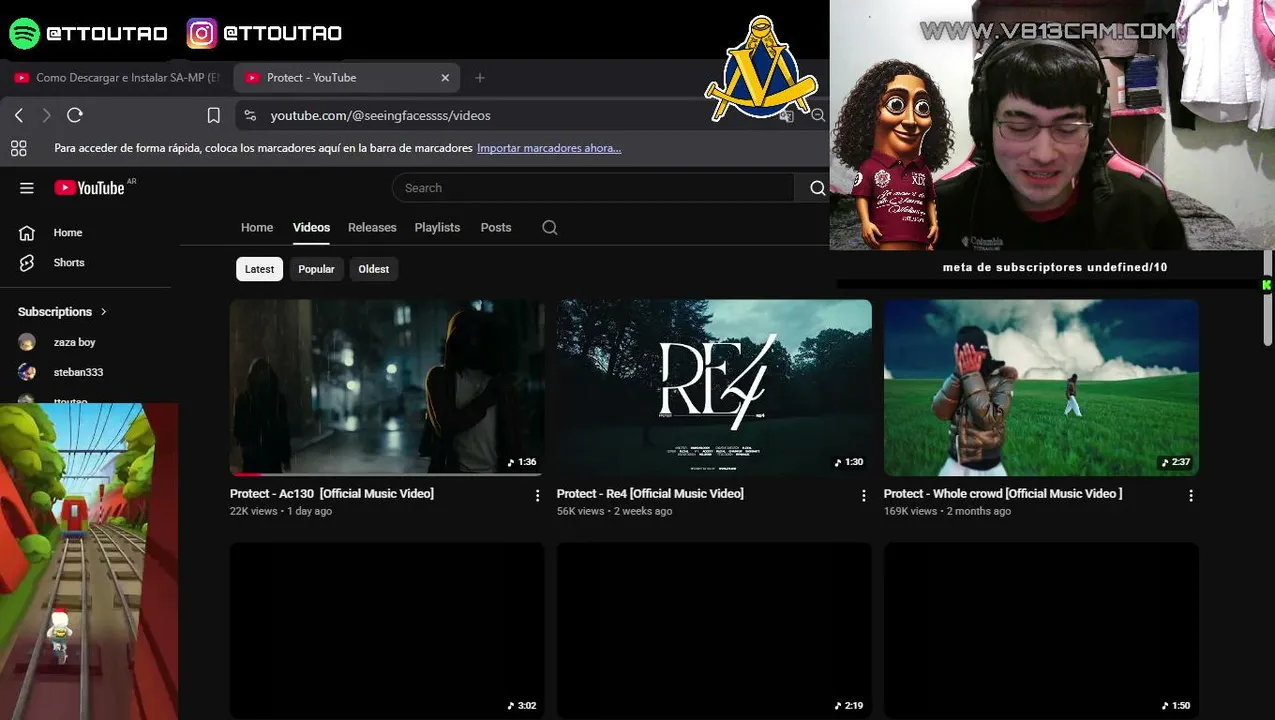Click title Protect - Whole crowd [Official Music Video]
The height and width of the screenshot is (720, 1275).
tap(1003, 494)
